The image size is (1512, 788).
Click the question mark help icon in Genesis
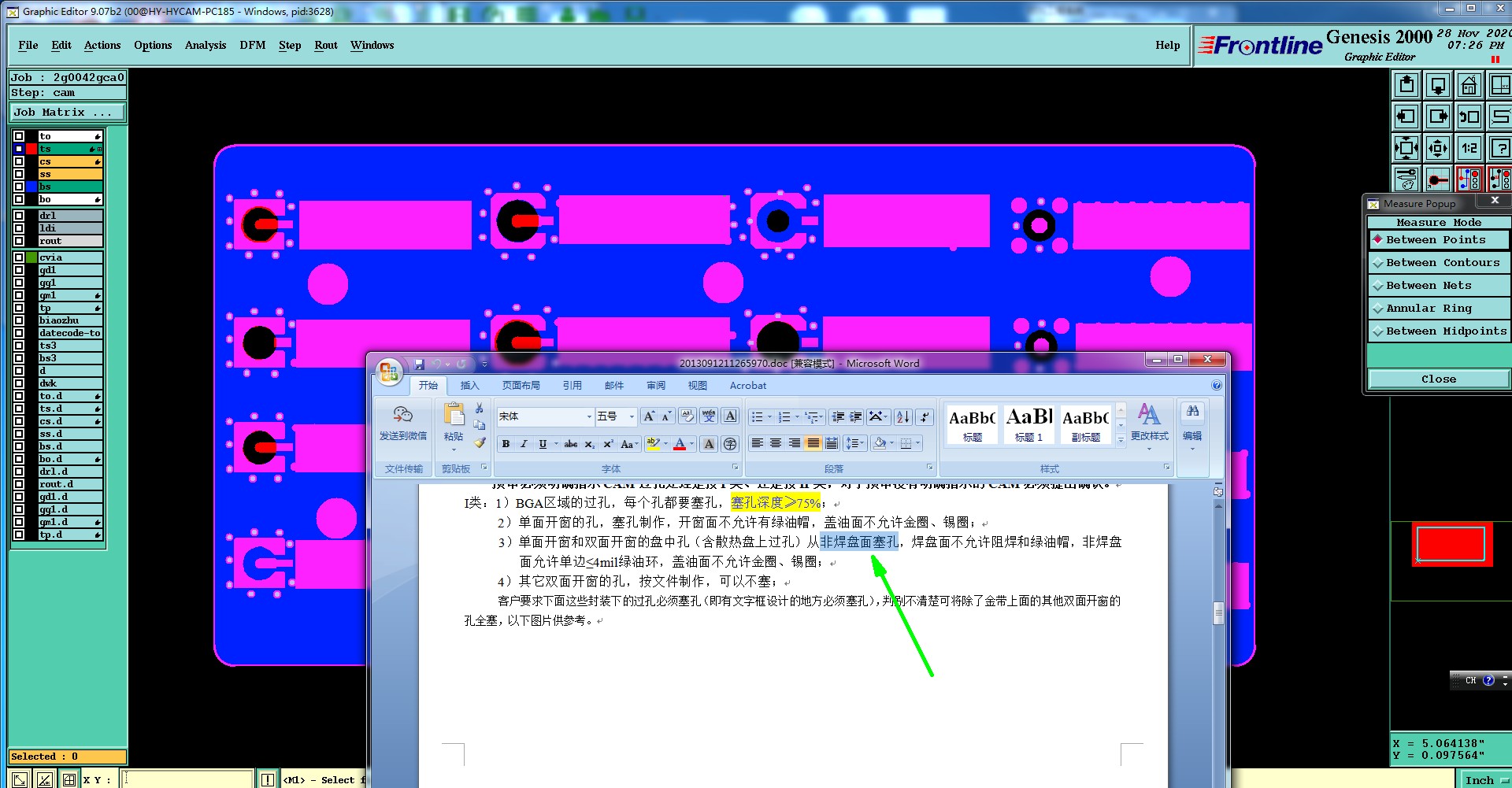click(1499, 147)
